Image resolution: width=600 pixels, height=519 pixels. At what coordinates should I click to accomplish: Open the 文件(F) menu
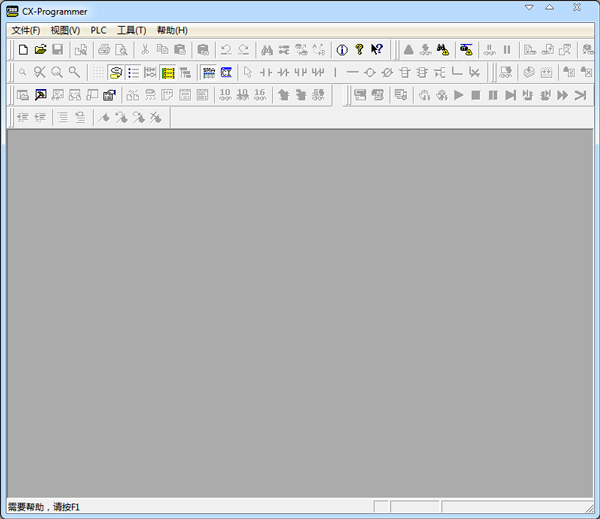[25, 31]
